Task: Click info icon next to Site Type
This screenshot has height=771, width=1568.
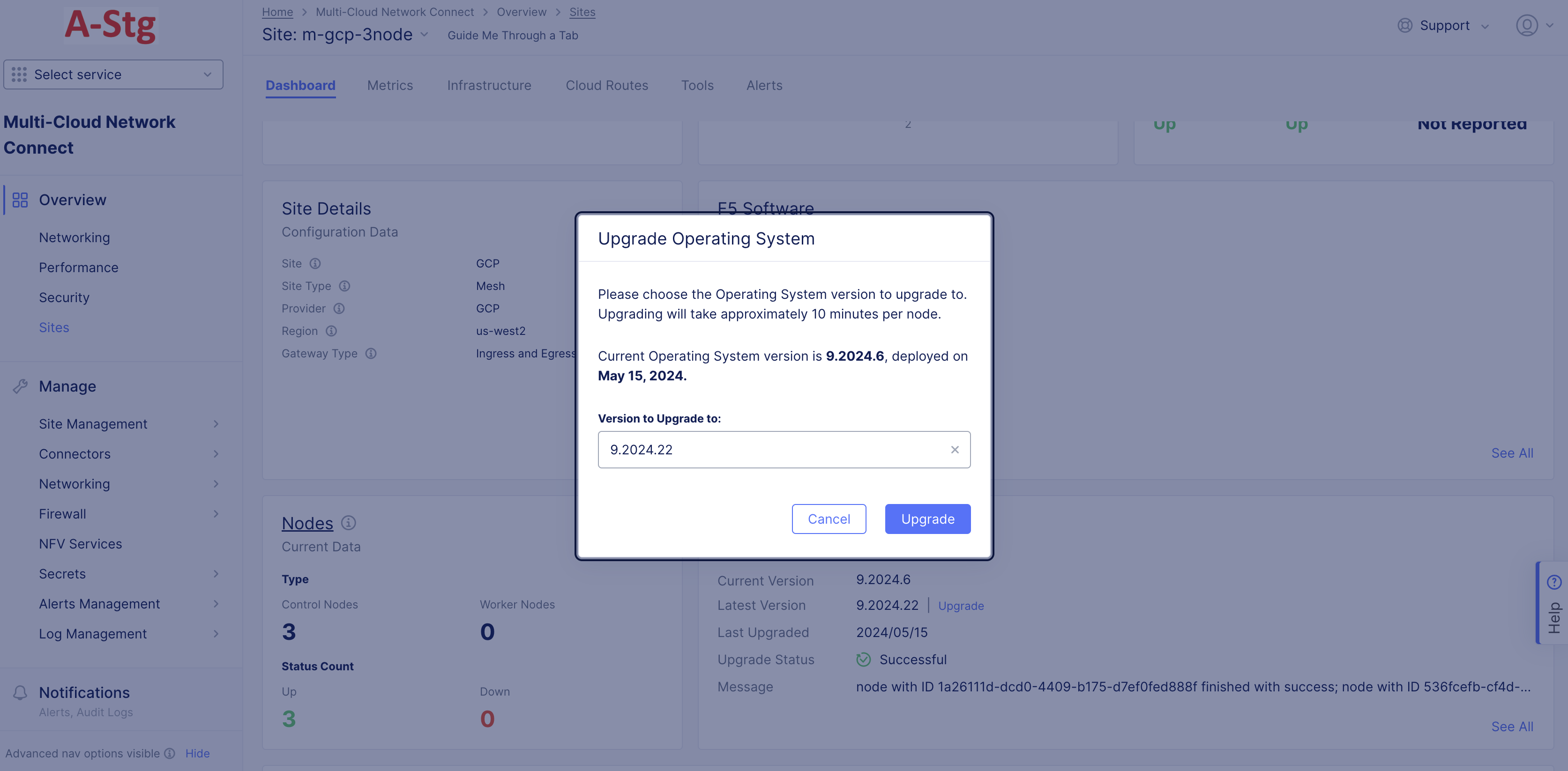Action: tap(344, 286)
